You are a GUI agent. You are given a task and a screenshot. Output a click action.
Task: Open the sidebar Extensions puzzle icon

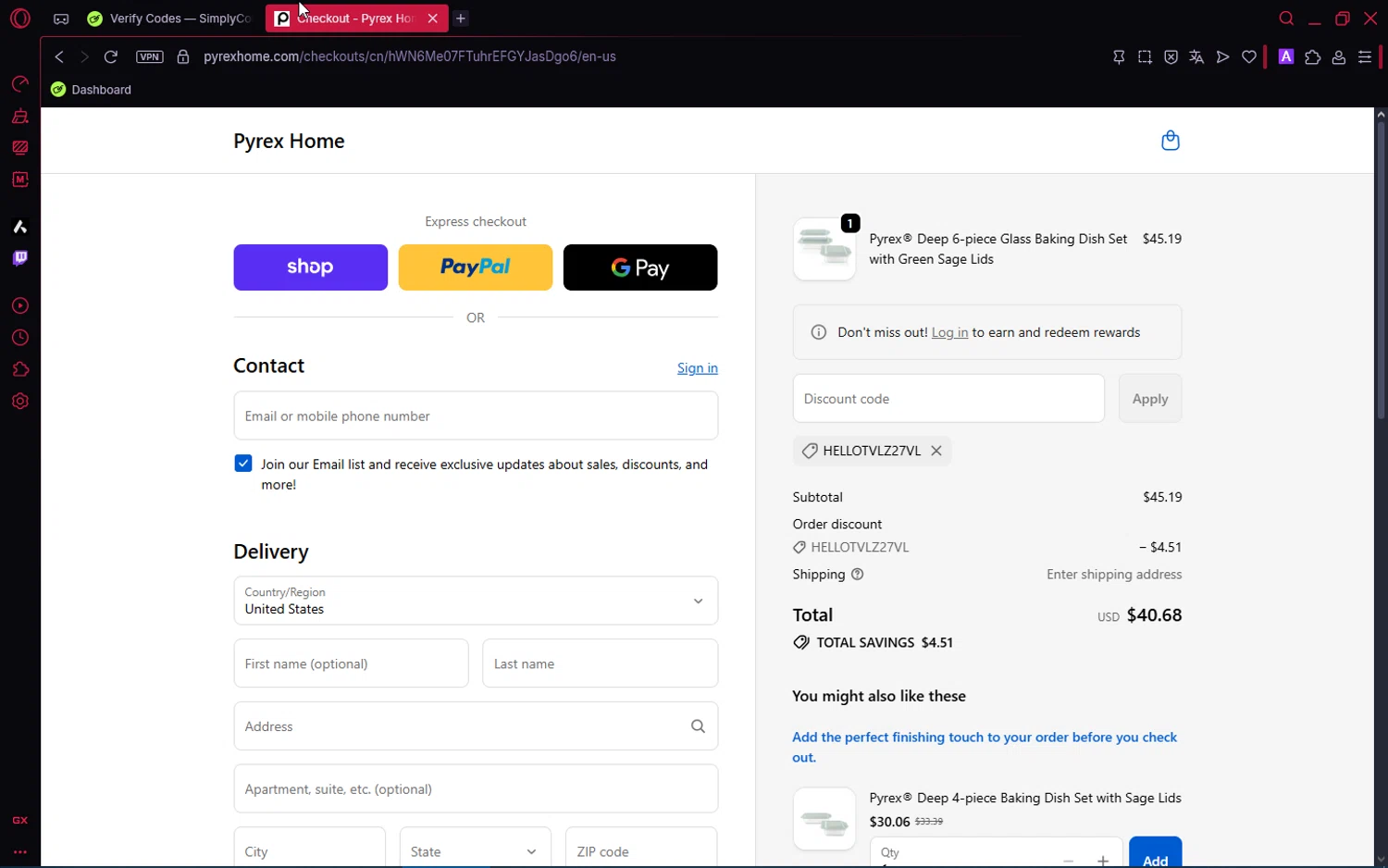pyautogui.click(x=20, y=370)
